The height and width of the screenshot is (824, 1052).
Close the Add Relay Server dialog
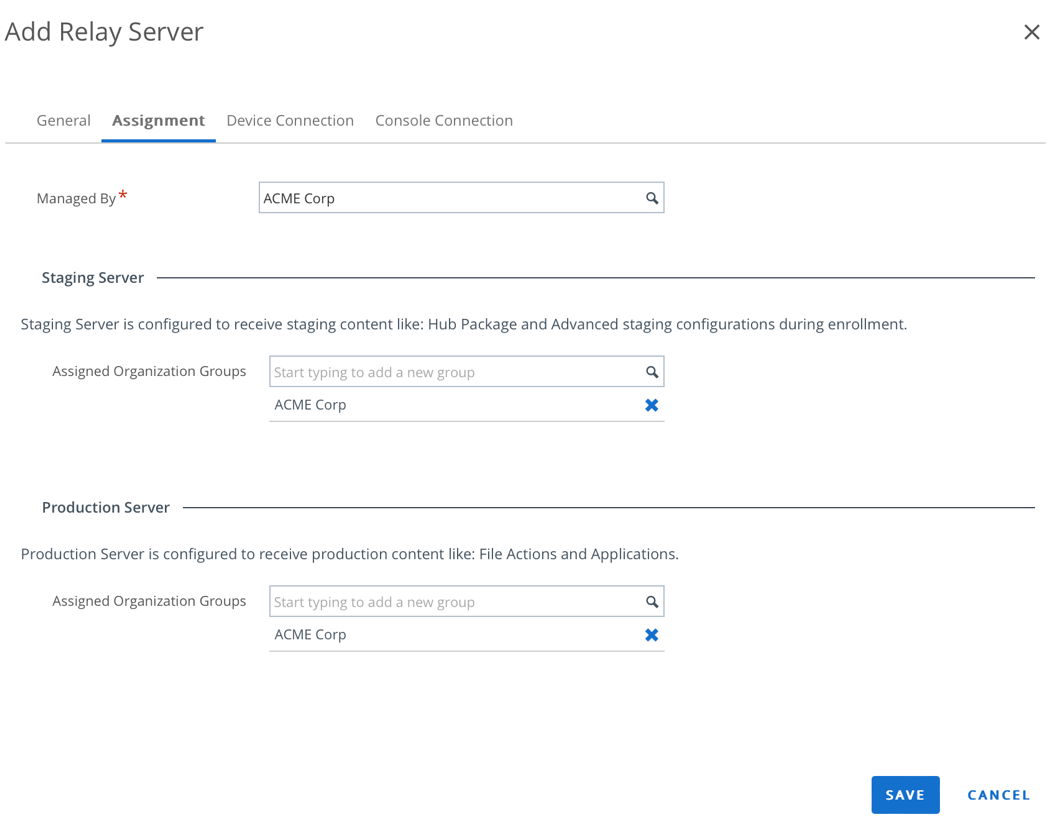point(1031,32)
